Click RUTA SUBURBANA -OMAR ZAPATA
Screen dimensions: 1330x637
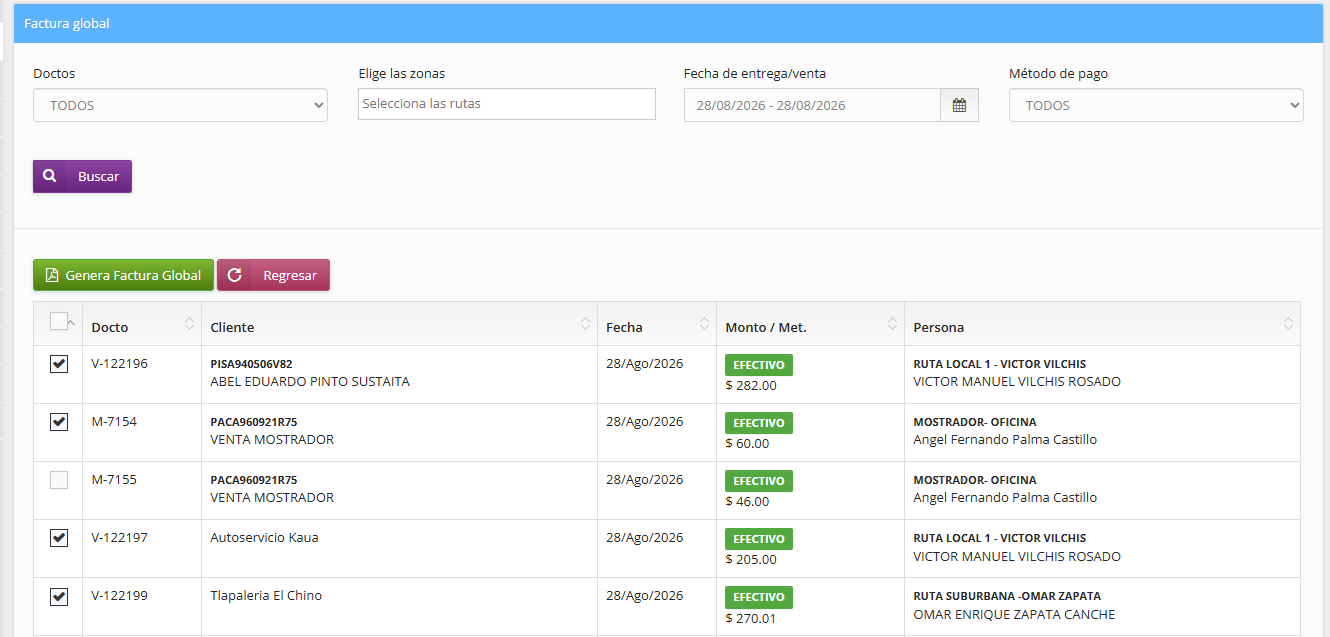click(x=1007, y=596)
